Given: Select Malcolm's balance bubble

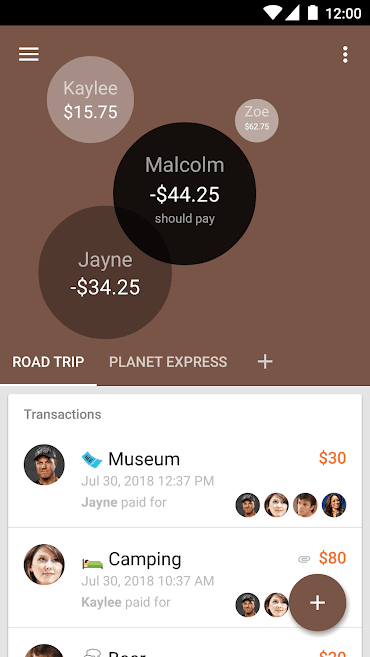Looking at the screenshot, I should click(184, 193).
